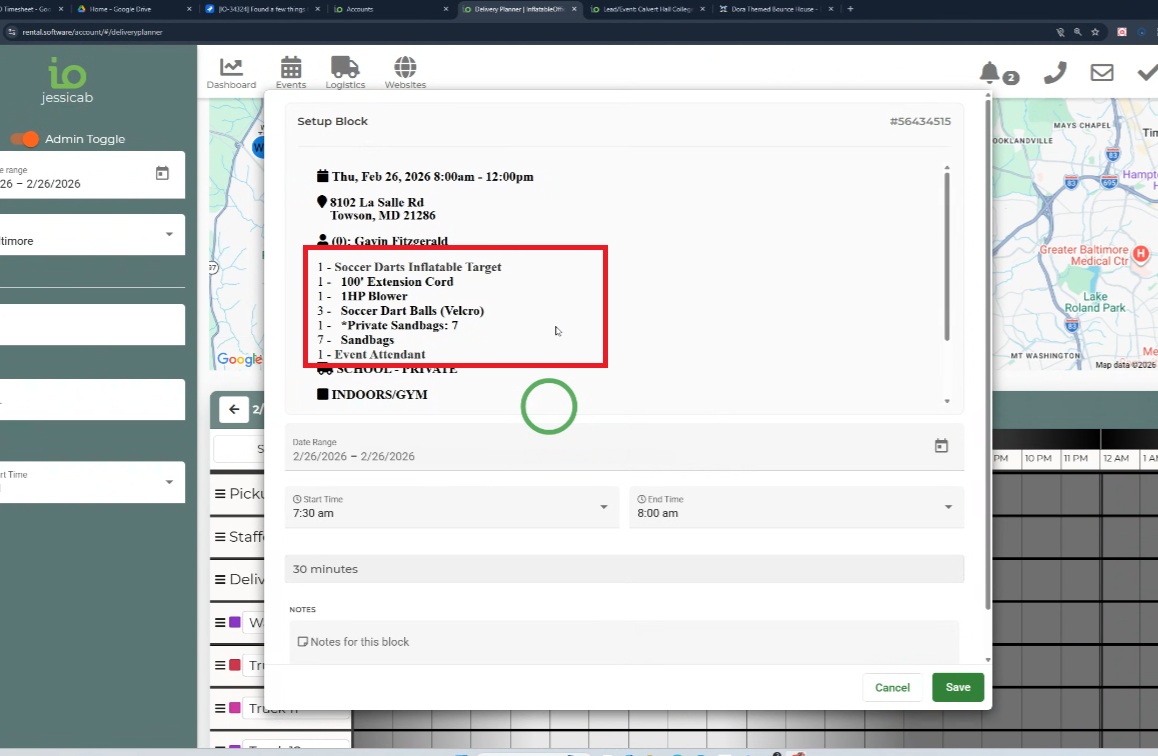
Task: Click the Notes for this block field
Action: pyautogui.click(x=622, y=642)
